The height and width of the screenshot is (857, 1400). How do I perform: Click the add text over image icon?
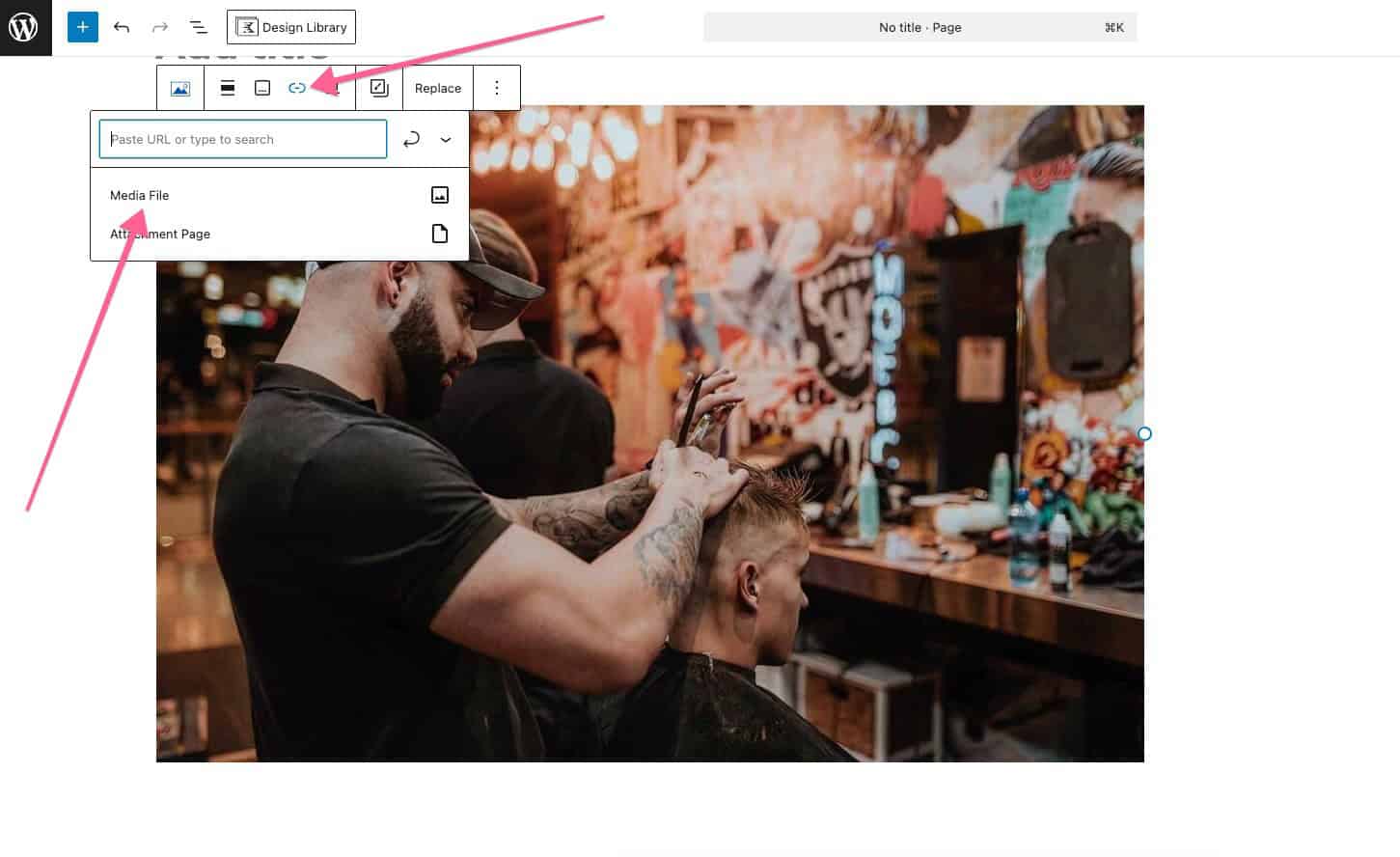379,88
